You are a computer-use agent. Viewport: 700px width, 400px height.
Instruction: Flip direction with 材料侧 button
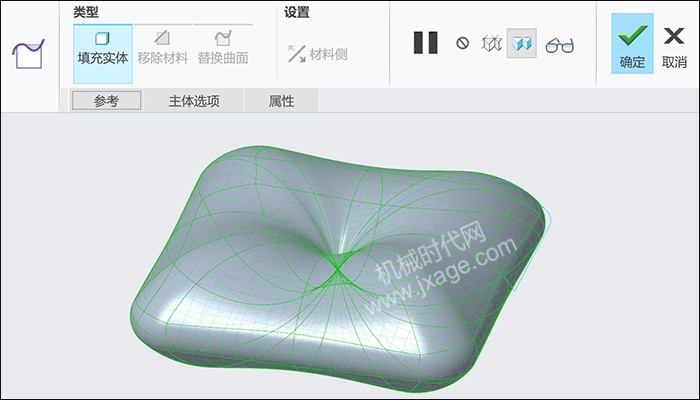coord(317,54)
